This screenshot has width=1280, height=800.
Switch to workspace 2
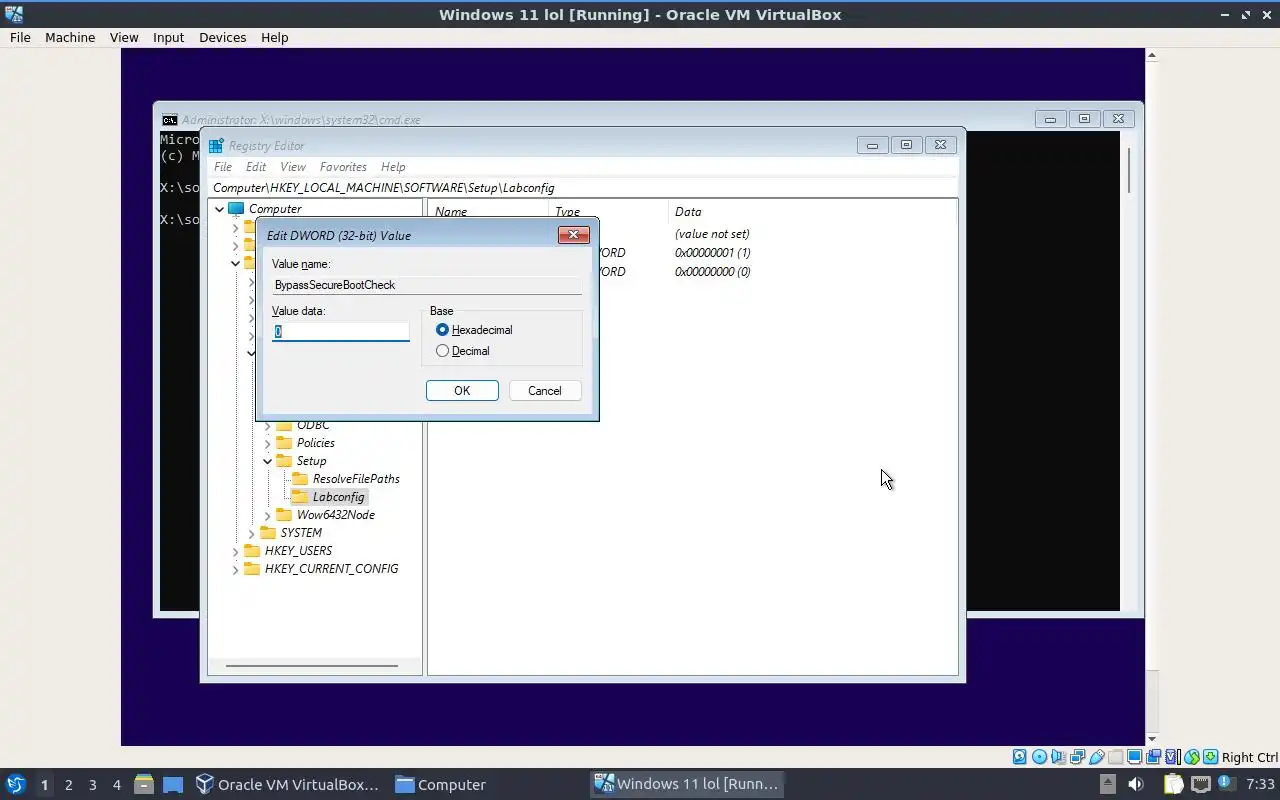tap(68, 785)
